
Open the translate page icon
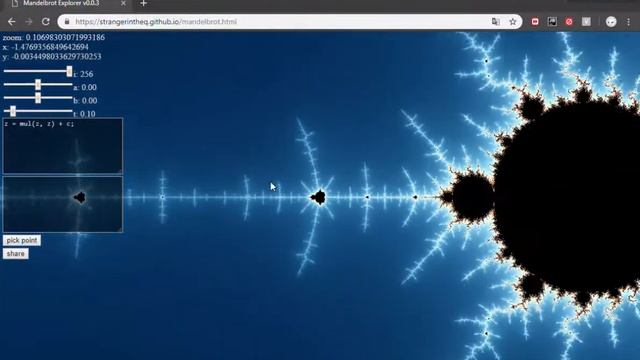coord(496,22)
